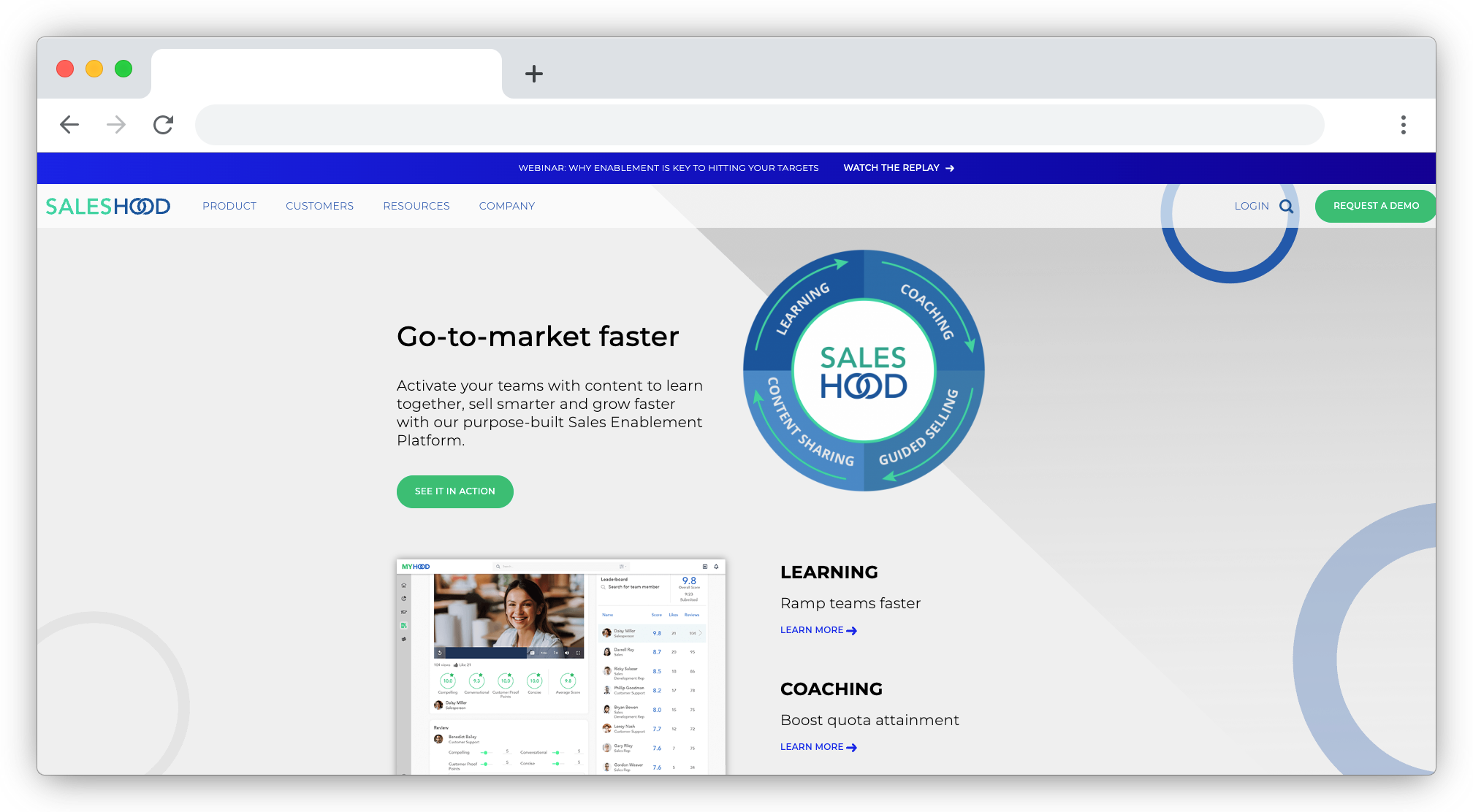Click the 9.8 overall score in the leaderboard
Viewport: 1473px width, 812px height.
pos(689,581)
